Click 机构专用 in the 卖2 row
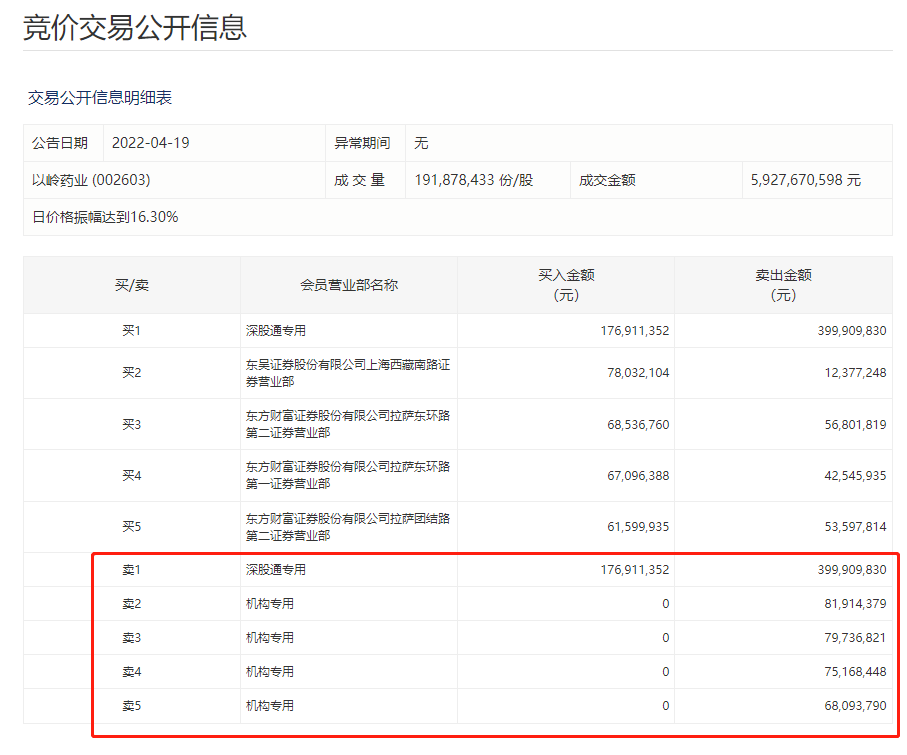907x755 pixels. (x=270, y=604)
